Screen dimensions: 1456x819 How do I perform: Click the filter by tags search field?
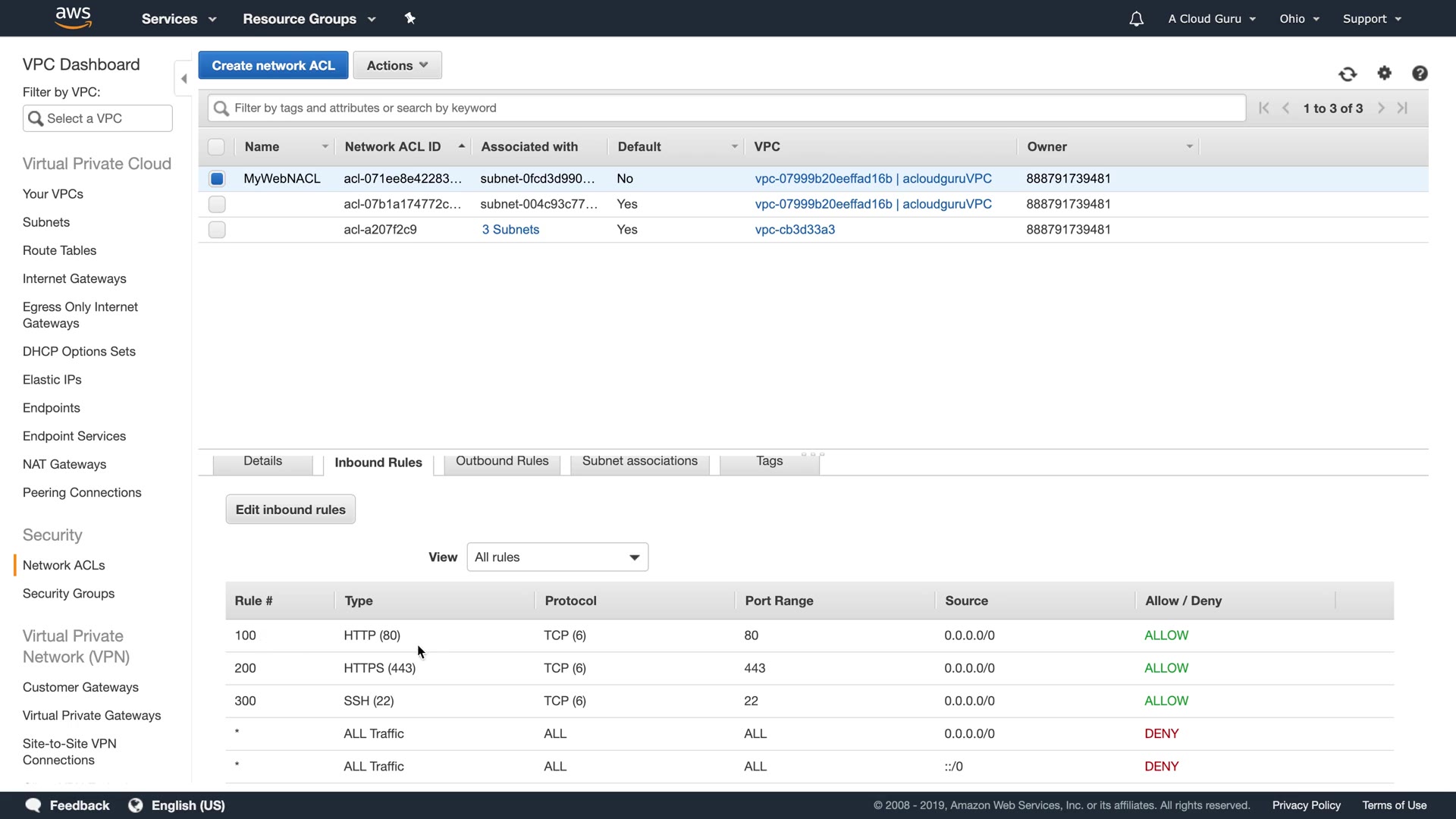[728, 108]
